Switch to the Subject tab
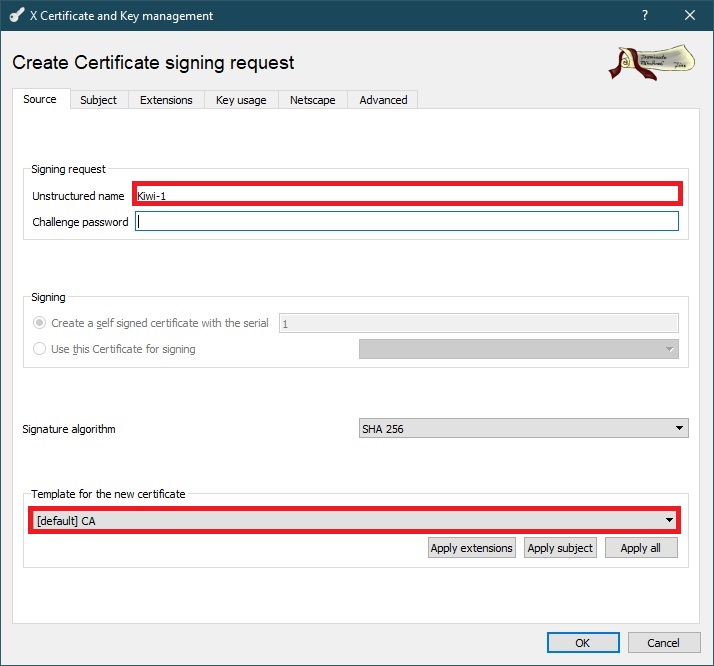 99,100
